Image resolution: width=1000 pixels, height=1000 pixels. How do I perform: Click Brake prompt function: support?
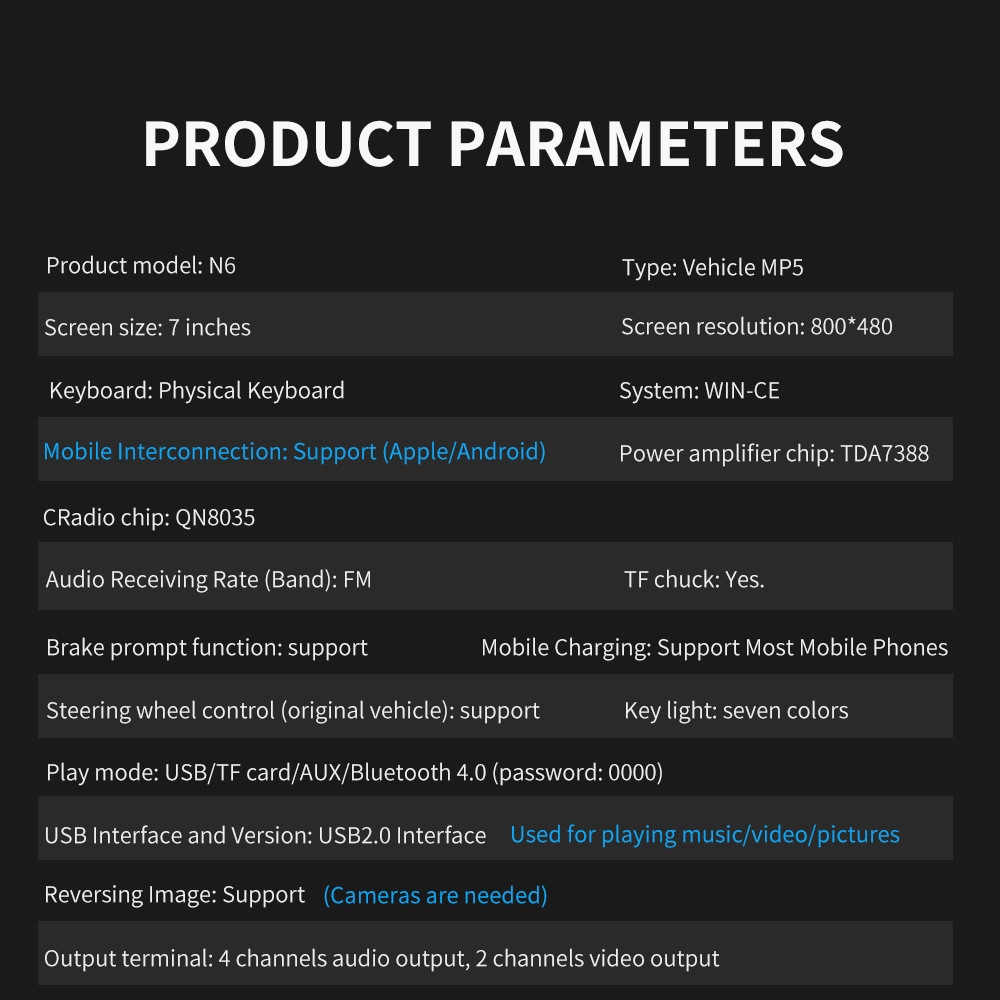tap(207, 648)
